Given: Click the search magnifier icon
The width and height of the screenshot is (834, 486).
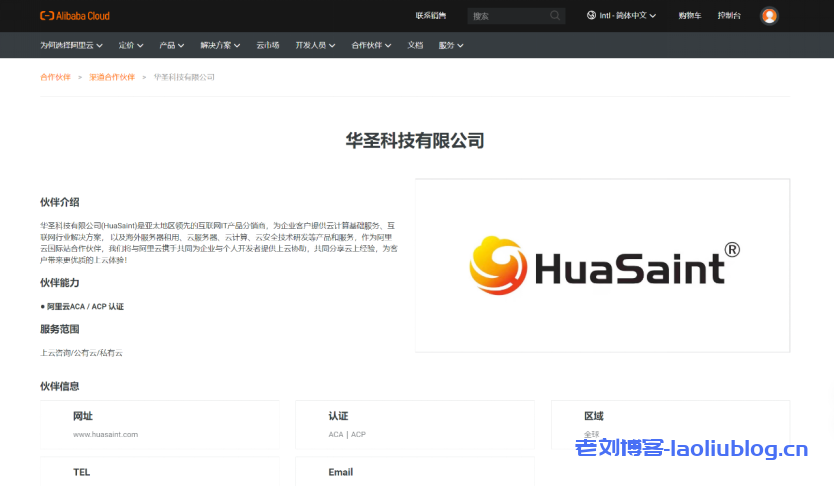Looking at the screenshot, I should point(555,16).
